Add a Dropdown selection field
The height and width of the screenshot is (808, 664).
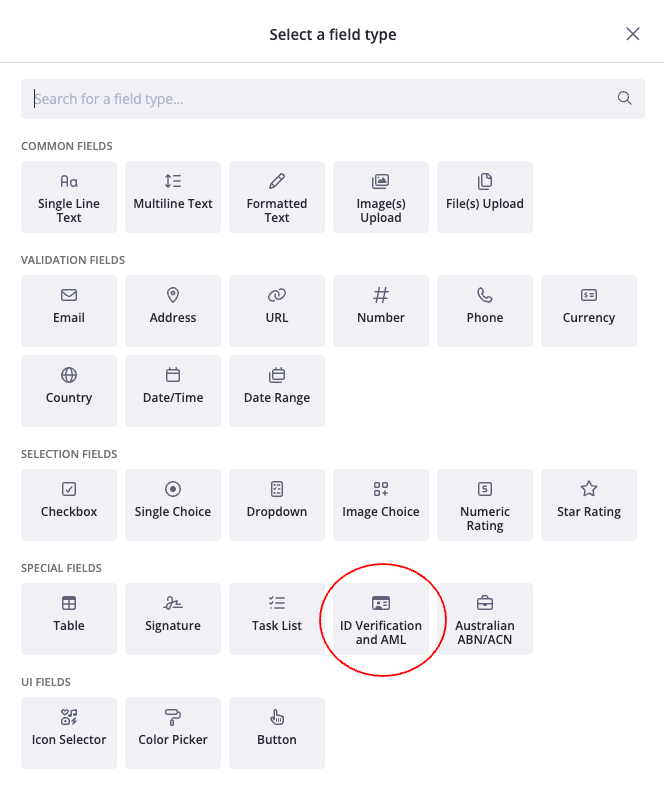click(x=277, y=505)
